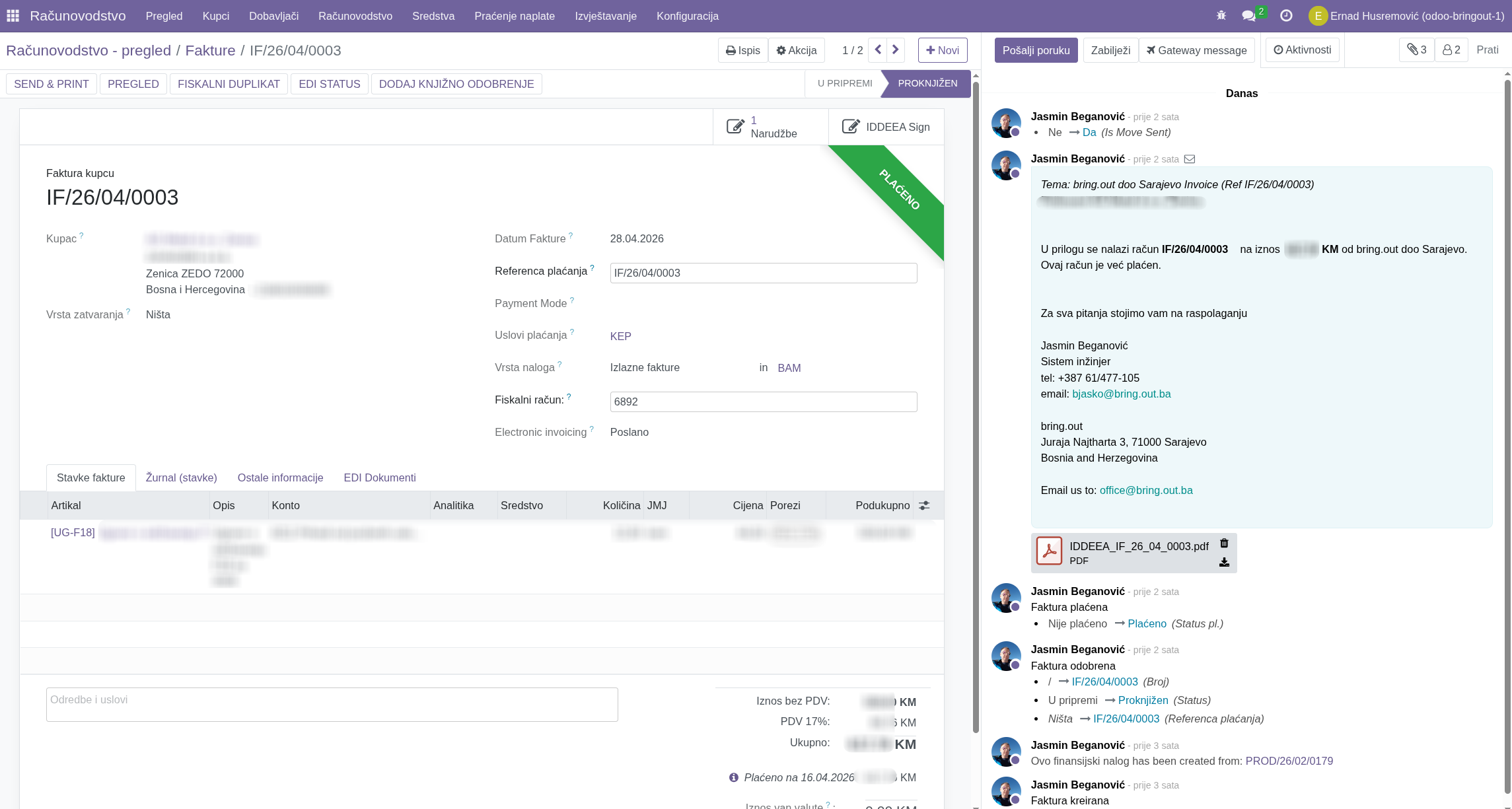Show attachments via paperclip 3
The image size is (1512, 809).
coord(1416,50)
